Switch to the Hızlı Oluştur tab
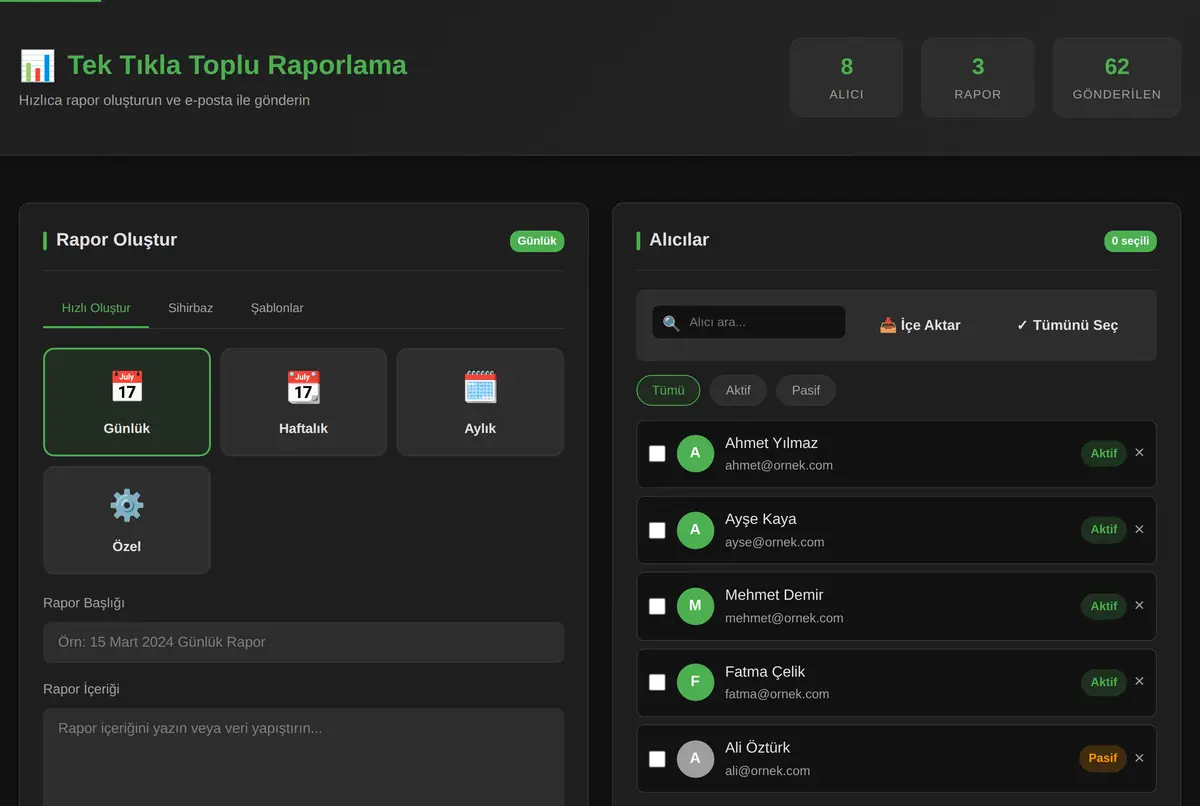Screen dimensions: 1200x806 [x=96, y=308]
